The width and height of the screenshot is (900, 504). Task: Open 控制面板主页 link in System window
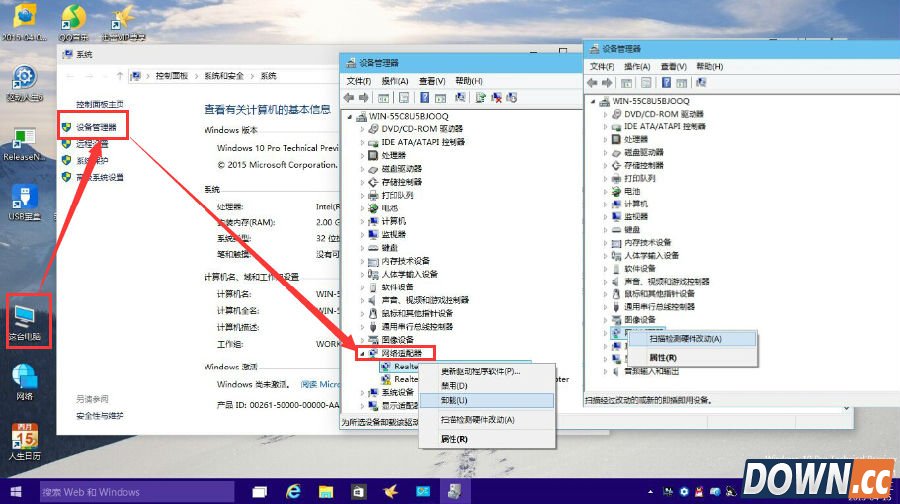(x=100, y=104)
